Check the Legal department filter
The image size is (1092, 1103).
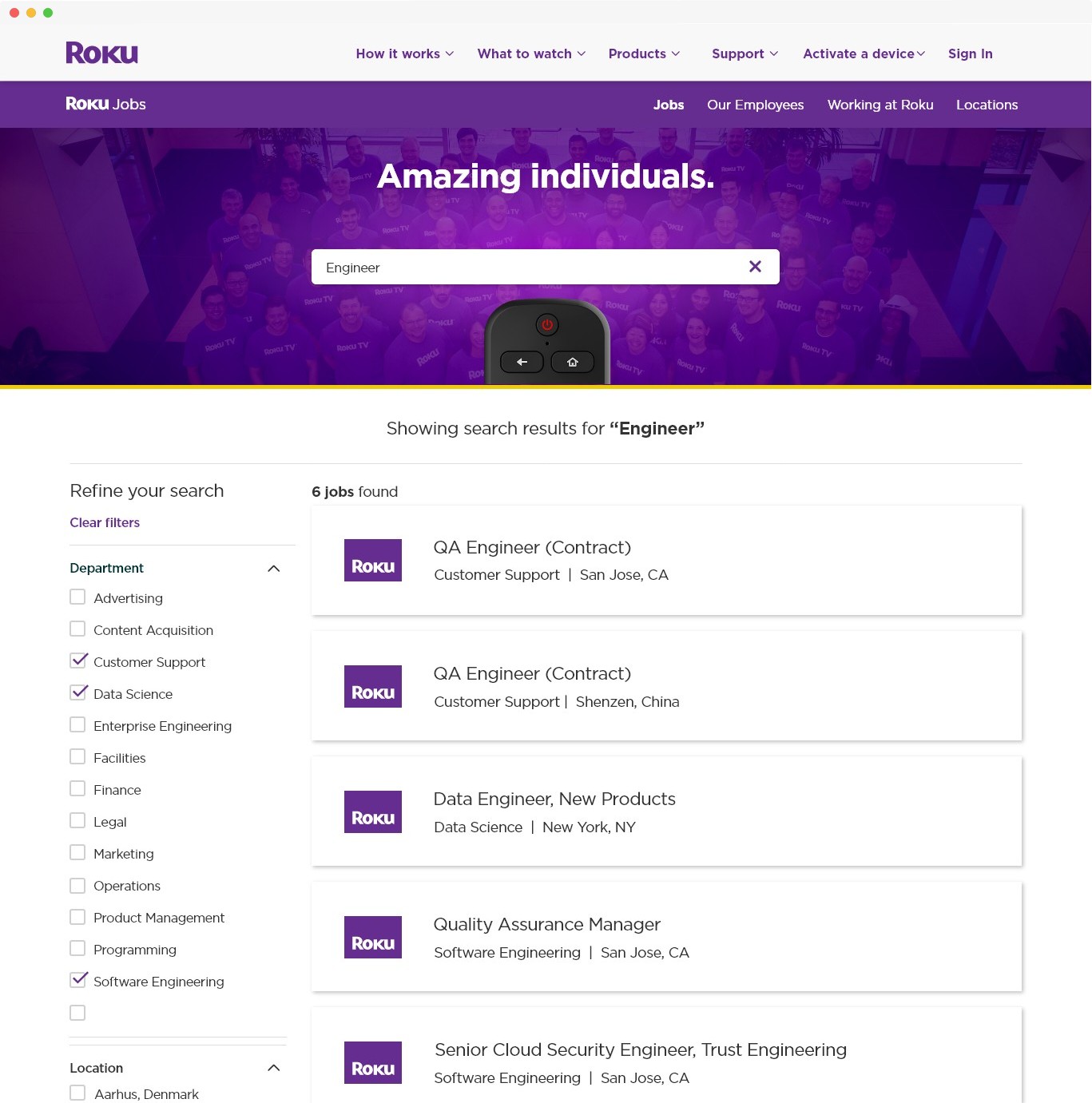pos(77,820)
